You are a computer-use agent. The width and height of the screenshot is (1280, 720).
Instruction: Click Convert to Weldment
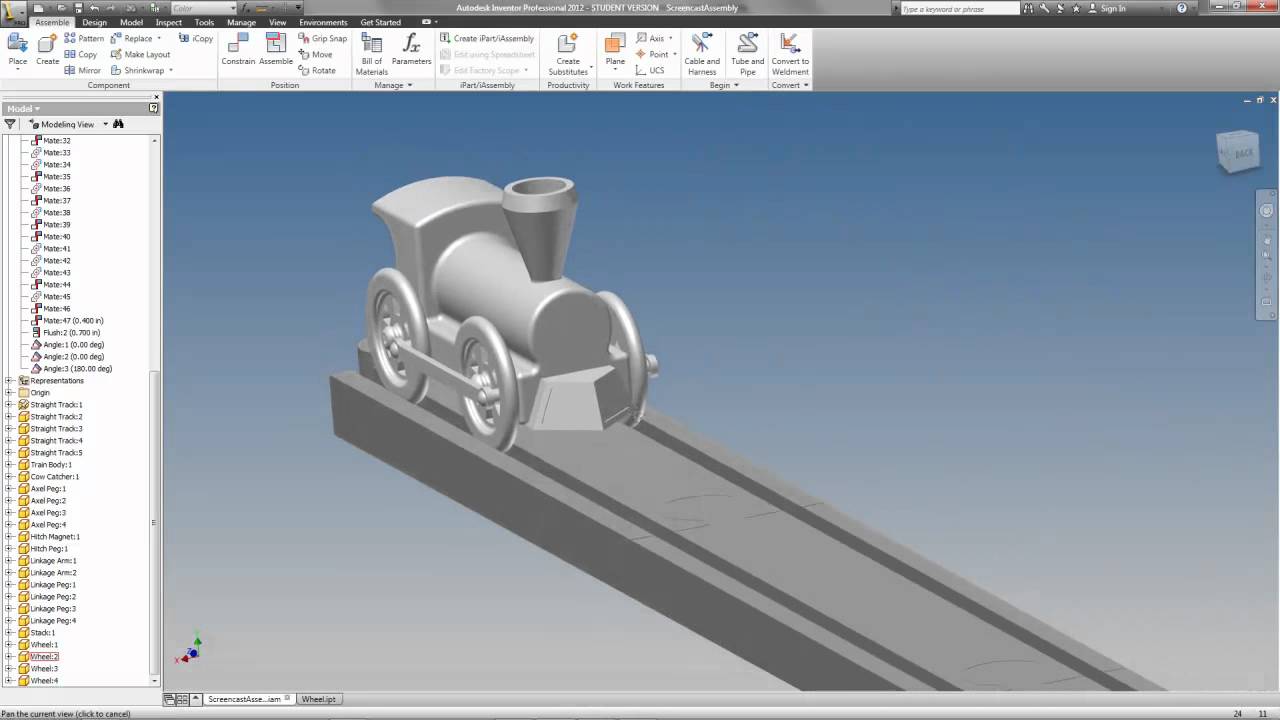(x=790, y=54)
